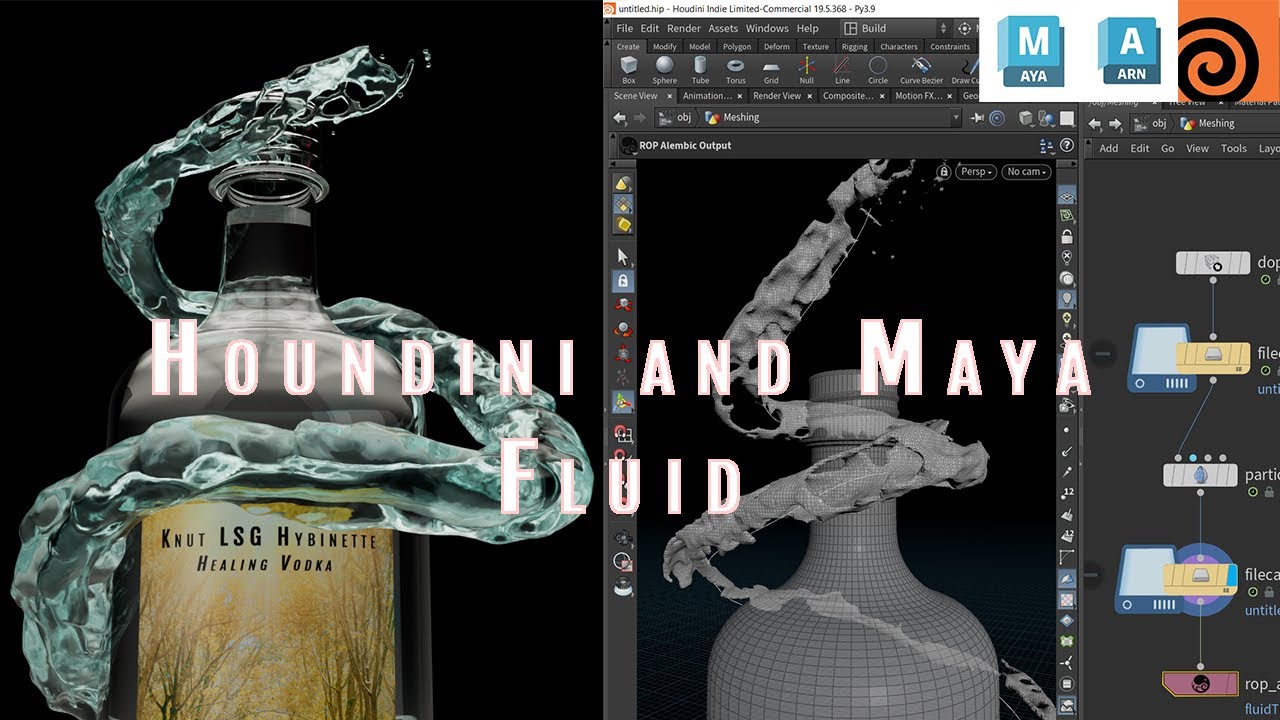
Task: Click the network editor back arrow
Action: pyautogui.click(x=1095, y=124)
